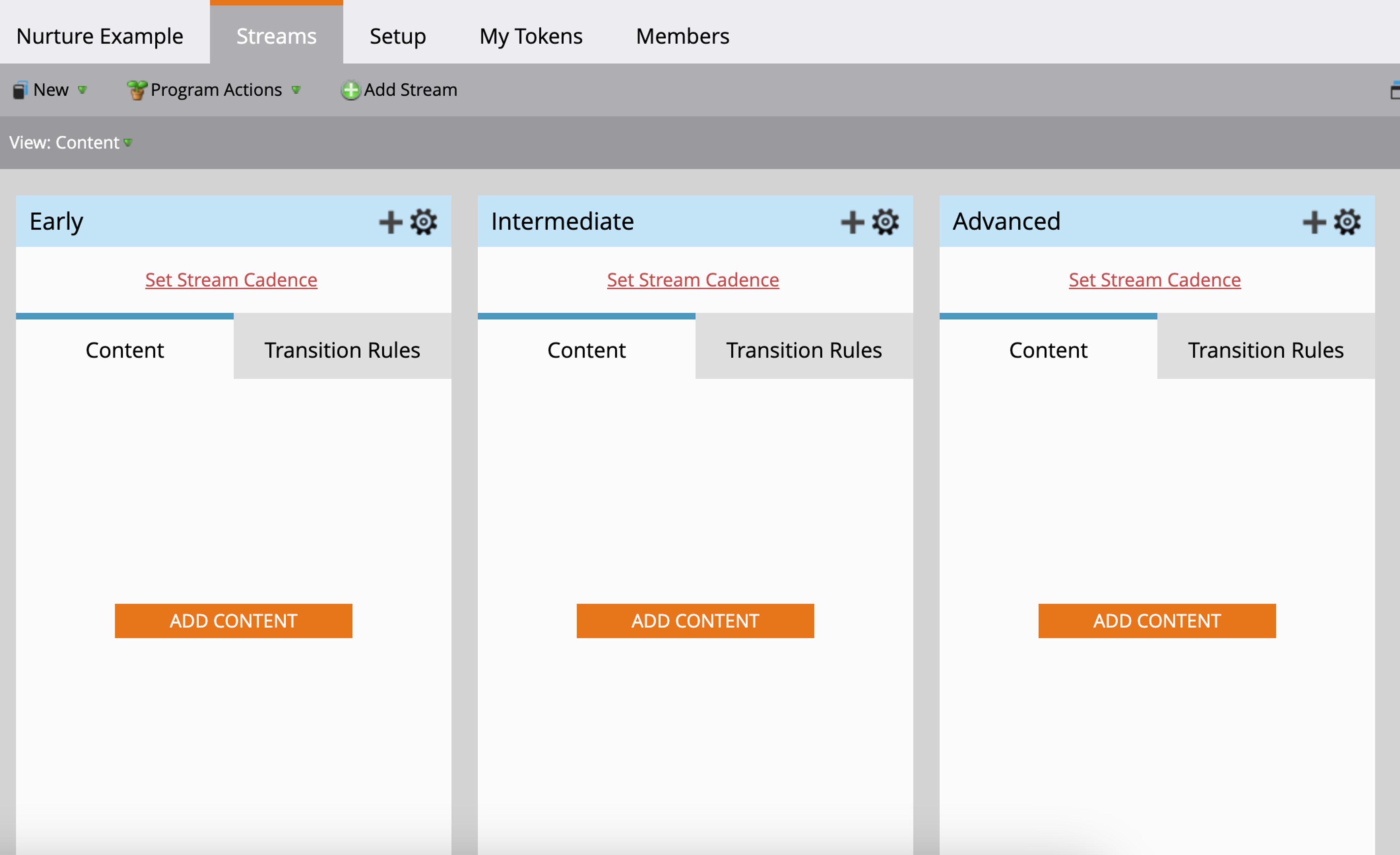This screenshot has width=1400, height=855.
Task: Open the gear settings for Early stream
Action: pyautogui.click(x=423, y=222)
